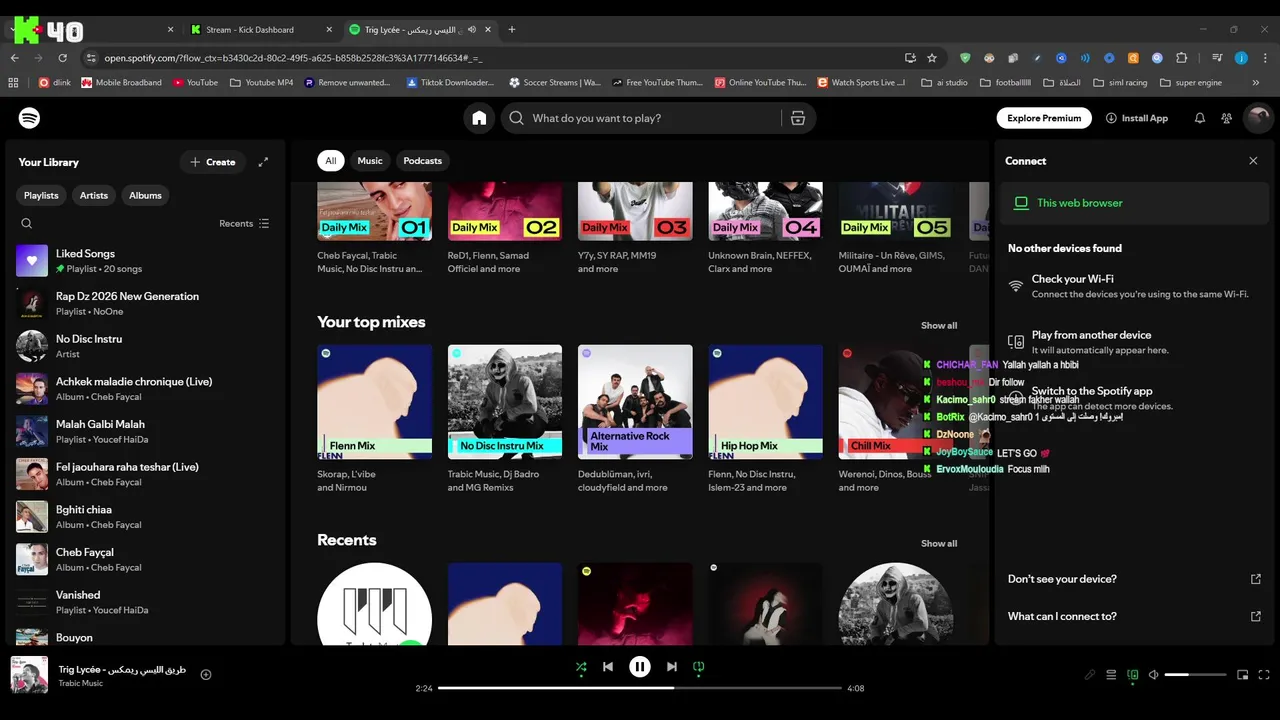
Task: Open Alternative Rock Mix thumbnail
Action: [x=635, y=402]
